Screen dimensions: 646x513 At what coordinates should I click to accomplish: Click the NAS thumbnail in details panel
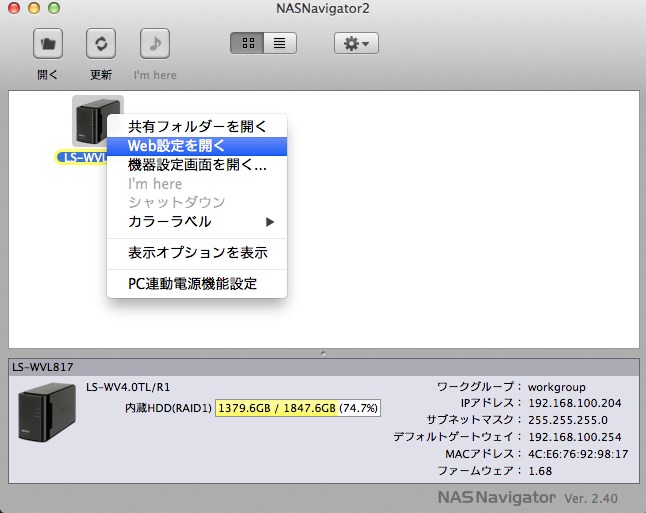coord(47,412)
